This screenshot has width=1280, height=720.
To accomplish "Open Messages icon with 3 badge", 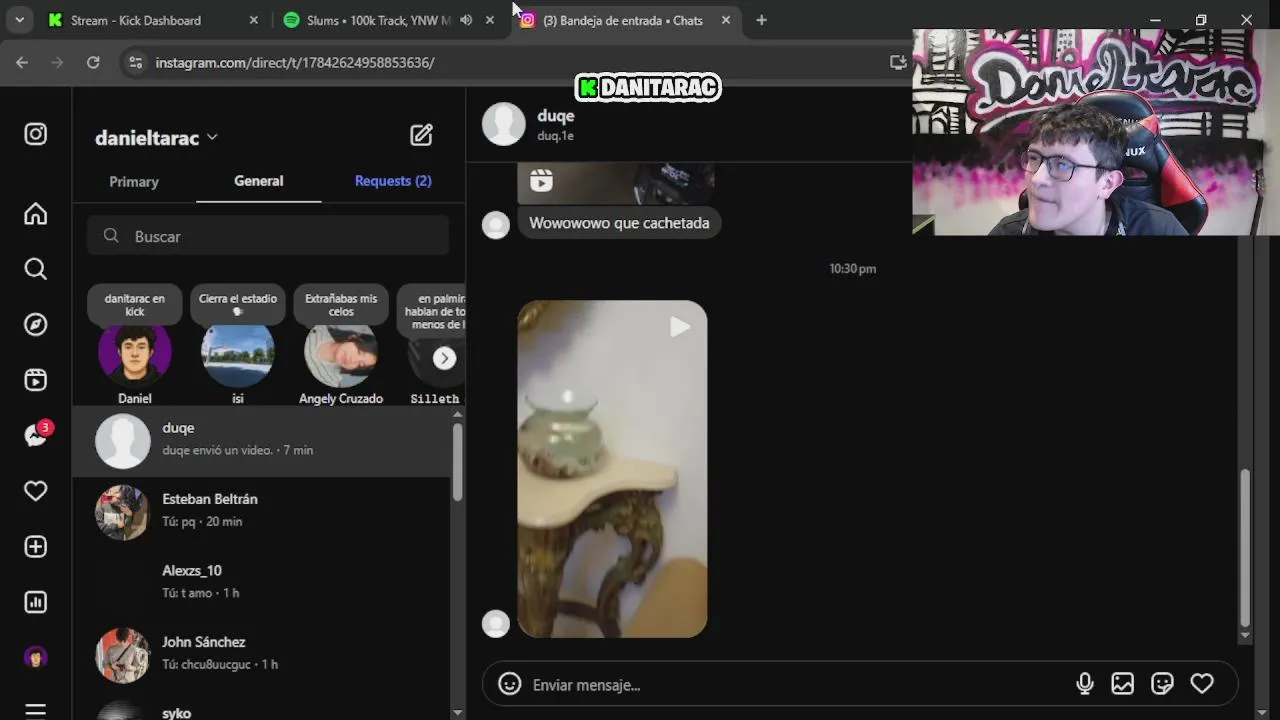I will click(x=36, y=436).
